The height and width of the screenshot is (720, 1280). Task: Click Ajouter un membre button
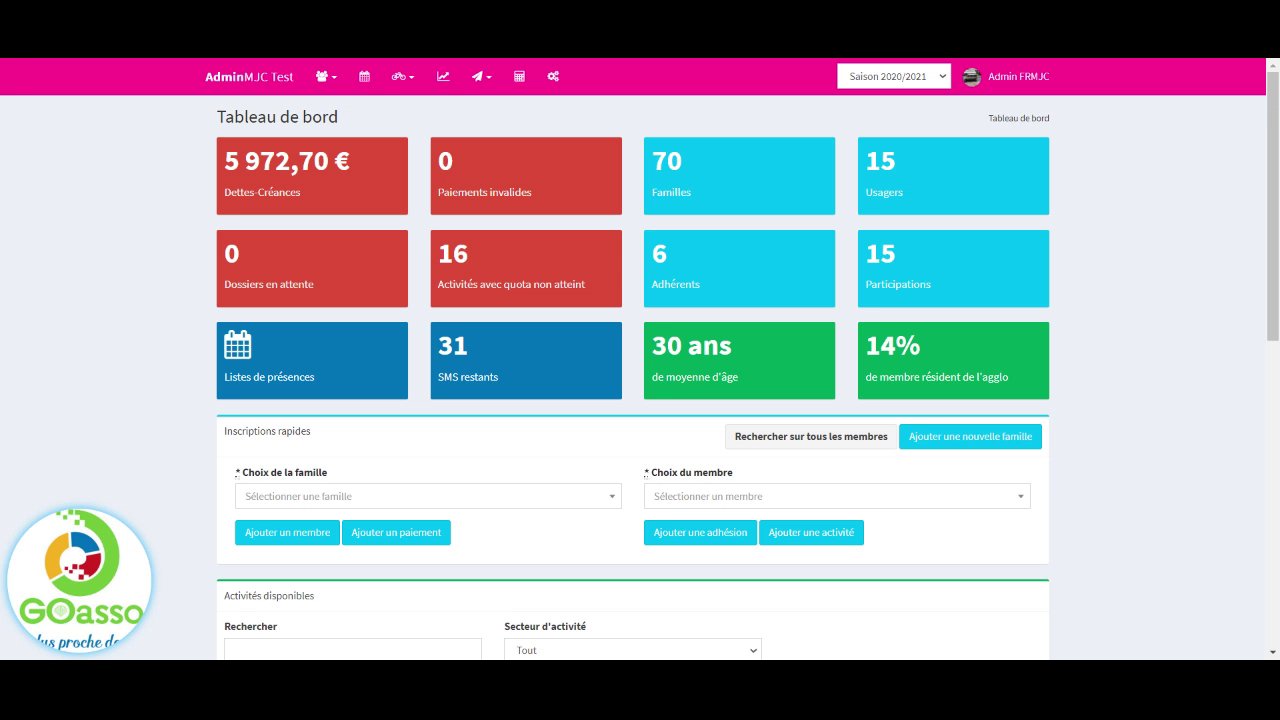tap(287, 533)
